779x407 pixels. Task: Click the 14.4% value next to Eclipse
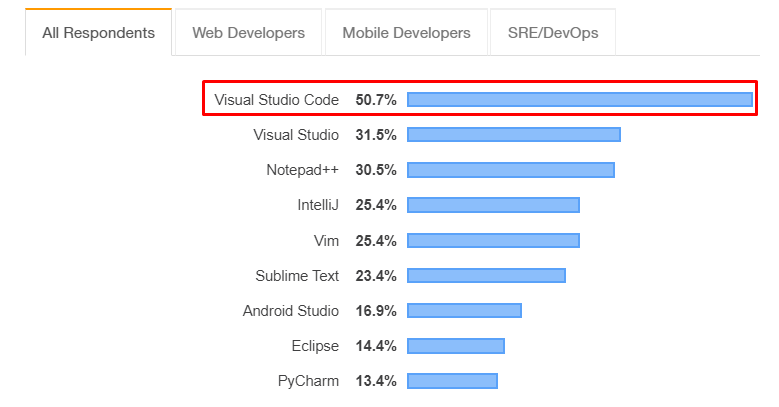coord(375,346)
